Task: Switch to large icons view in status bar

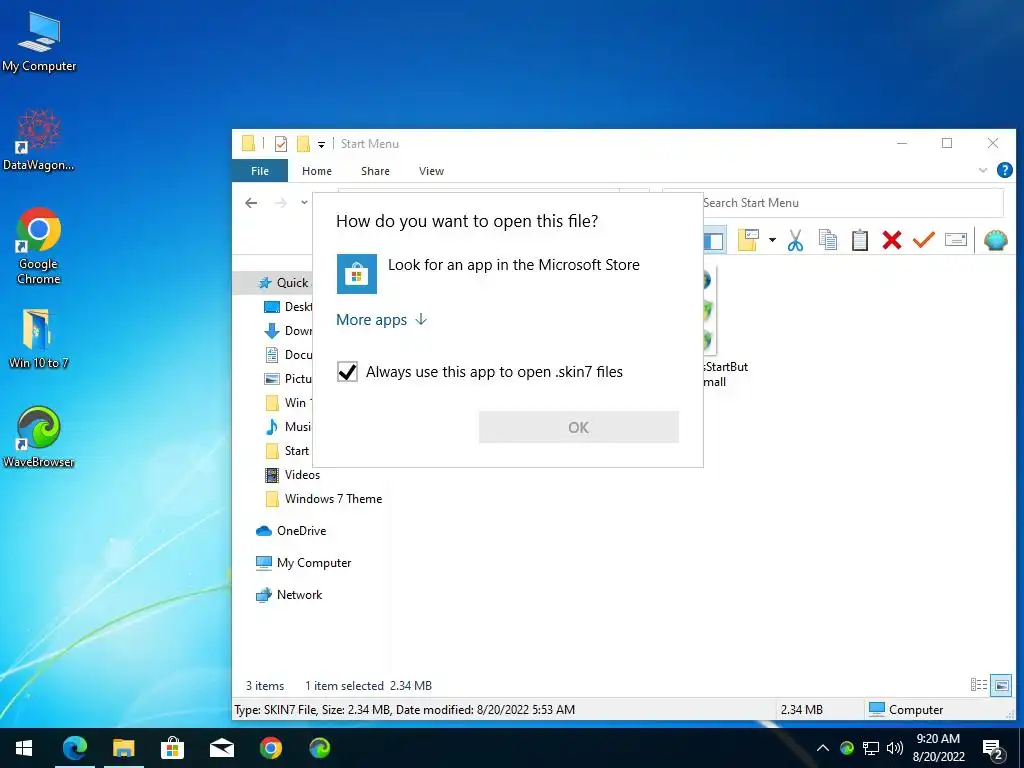Action: (x=1001, y=685)
